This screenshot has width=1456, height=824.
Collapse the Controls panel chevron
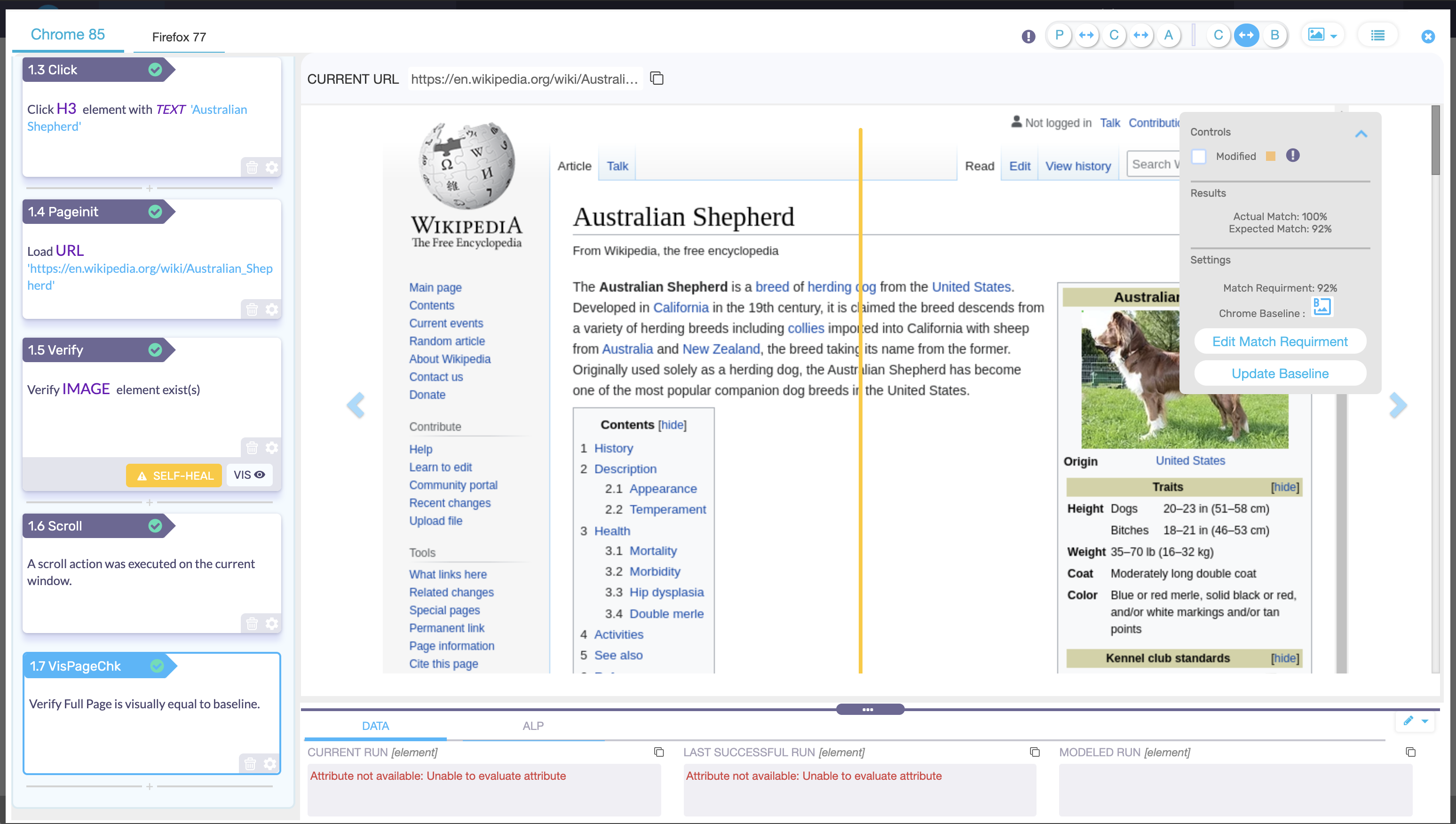pos(1361,134)
